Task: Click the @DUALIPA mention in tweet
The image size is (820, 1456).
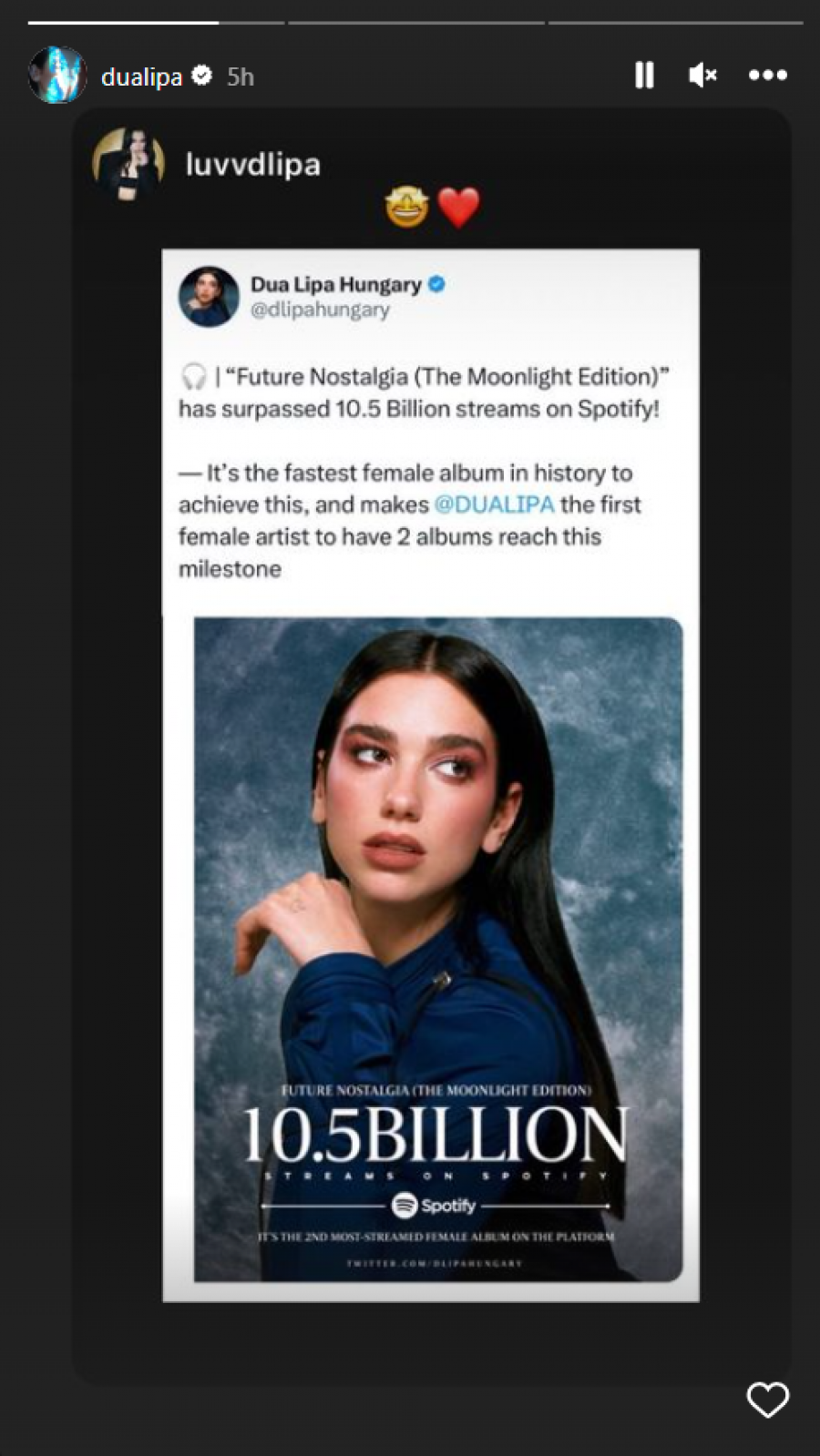Action: pyautogui.click(x=494, y=504)
